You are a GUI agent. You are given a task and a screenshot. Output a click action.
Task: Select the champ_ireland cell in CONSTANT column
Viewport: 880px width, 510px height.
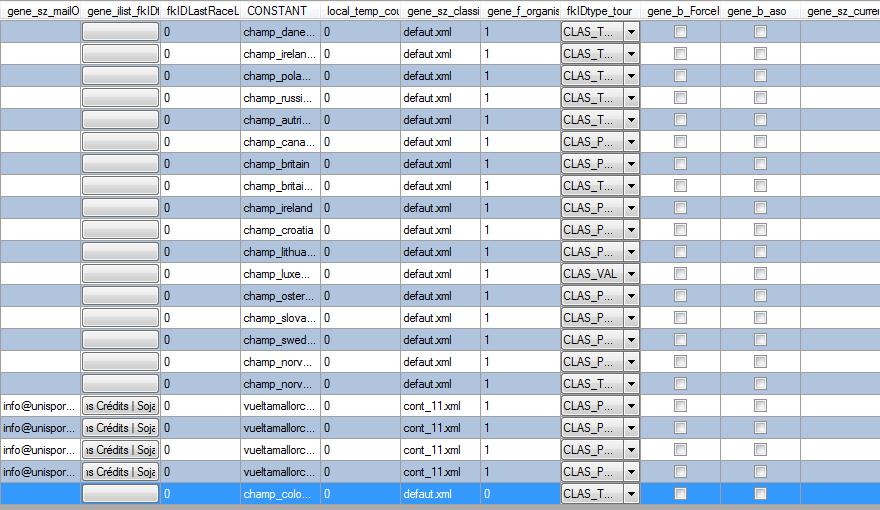[279, 208]
